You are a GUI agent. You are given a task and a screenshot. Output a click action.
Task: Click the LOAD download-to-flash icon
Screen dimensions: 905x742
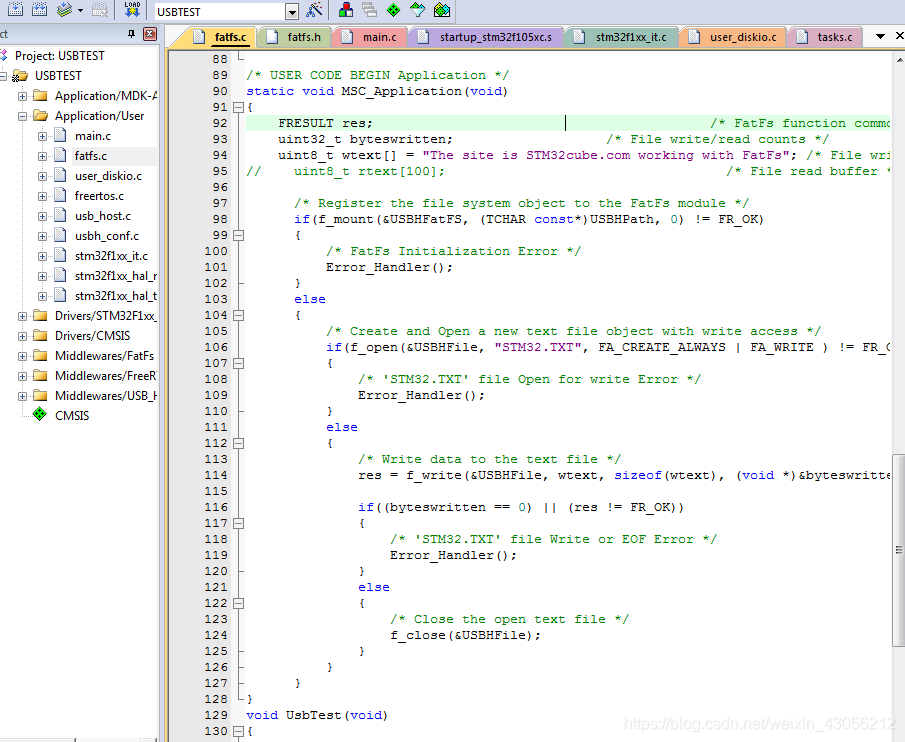(x=132, y=9)
